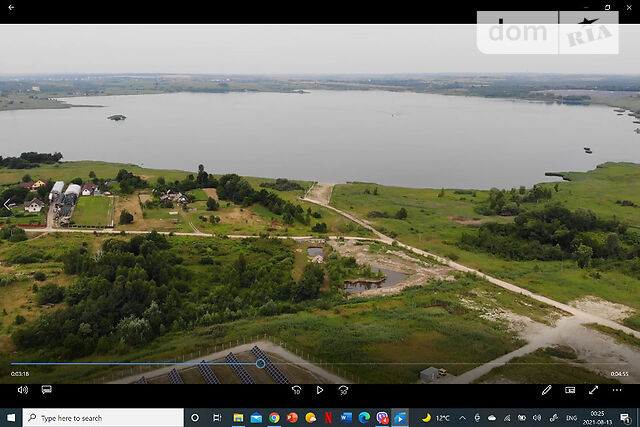Viewport: 640px width, 427px height.
Task: Open the ENG language switcher
Action: (572, 417)
